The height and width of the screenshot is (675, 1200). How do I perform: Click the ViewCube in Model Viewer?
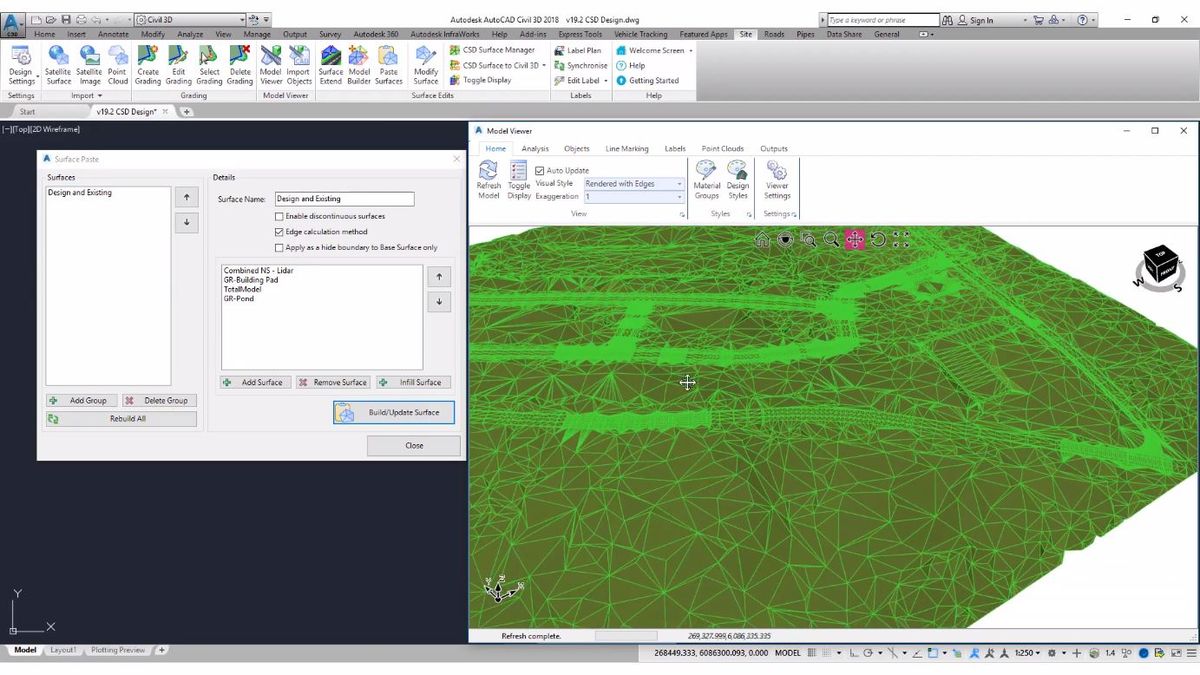(1161, 266)
